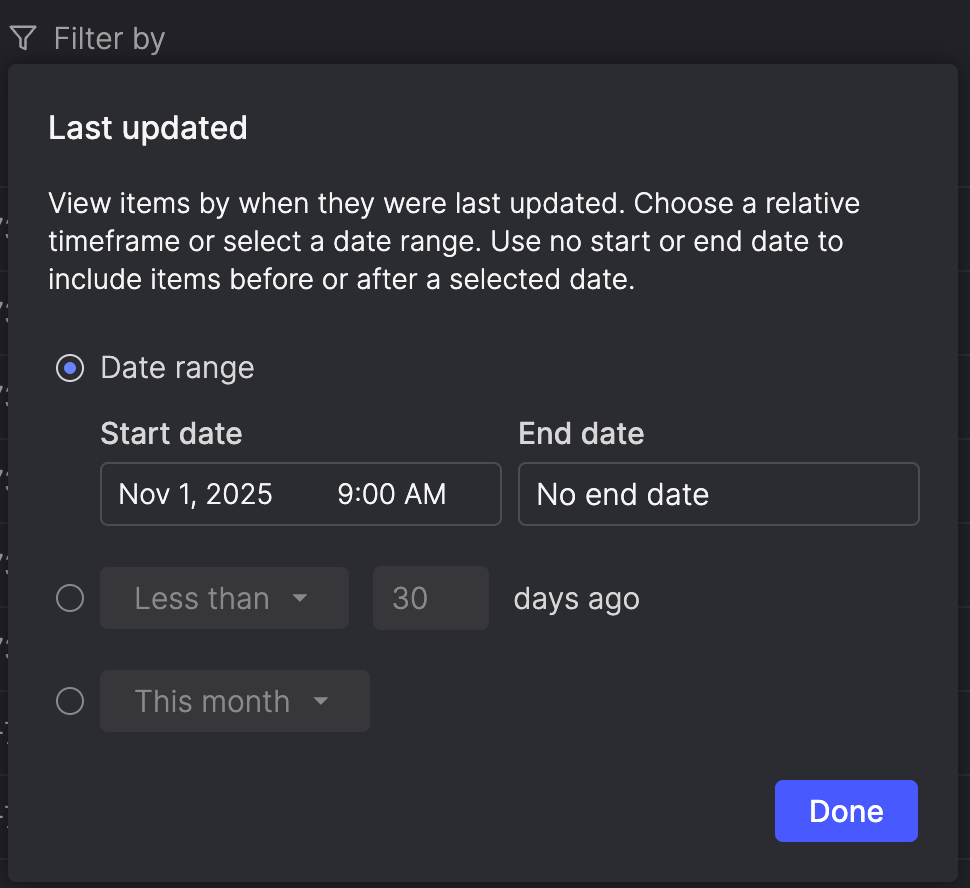Click the "Start date" field label
The width and height of the screenshot is (970, 888).
(171, 434)
